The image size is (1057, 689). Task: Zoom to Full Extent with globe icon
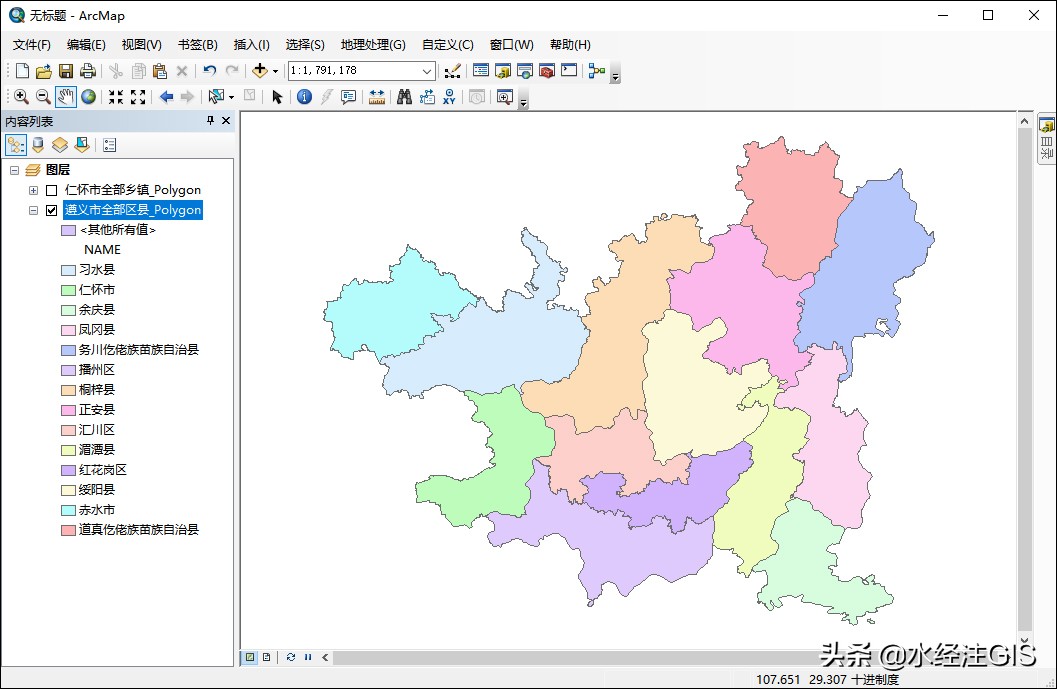pos(88,96)
